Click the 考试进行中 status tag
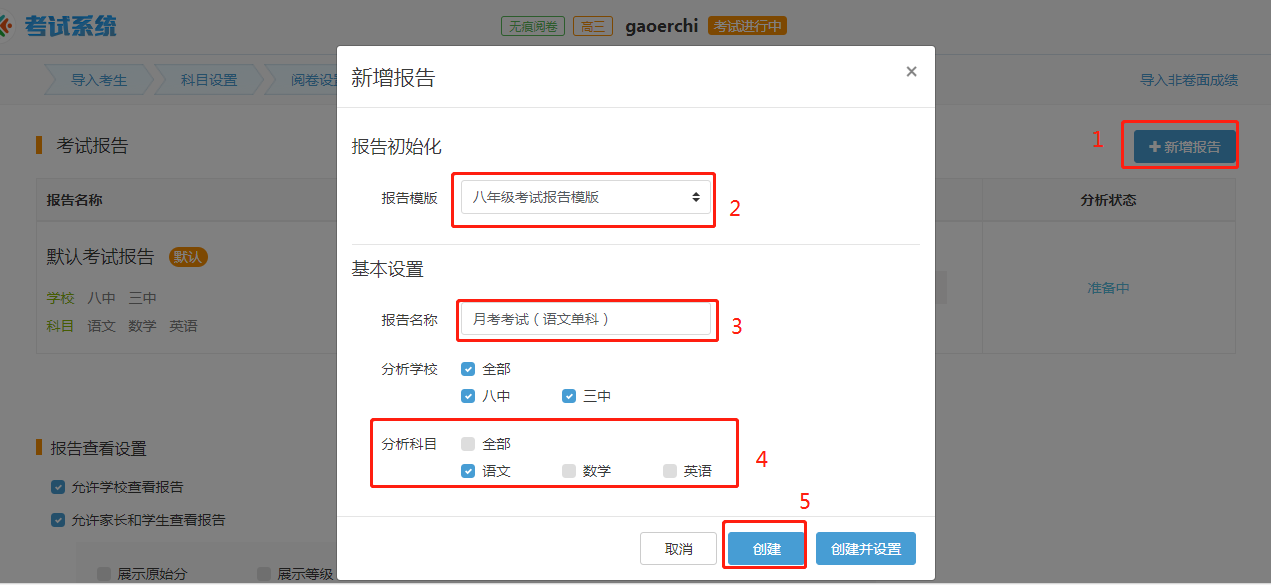 (747, 26)
